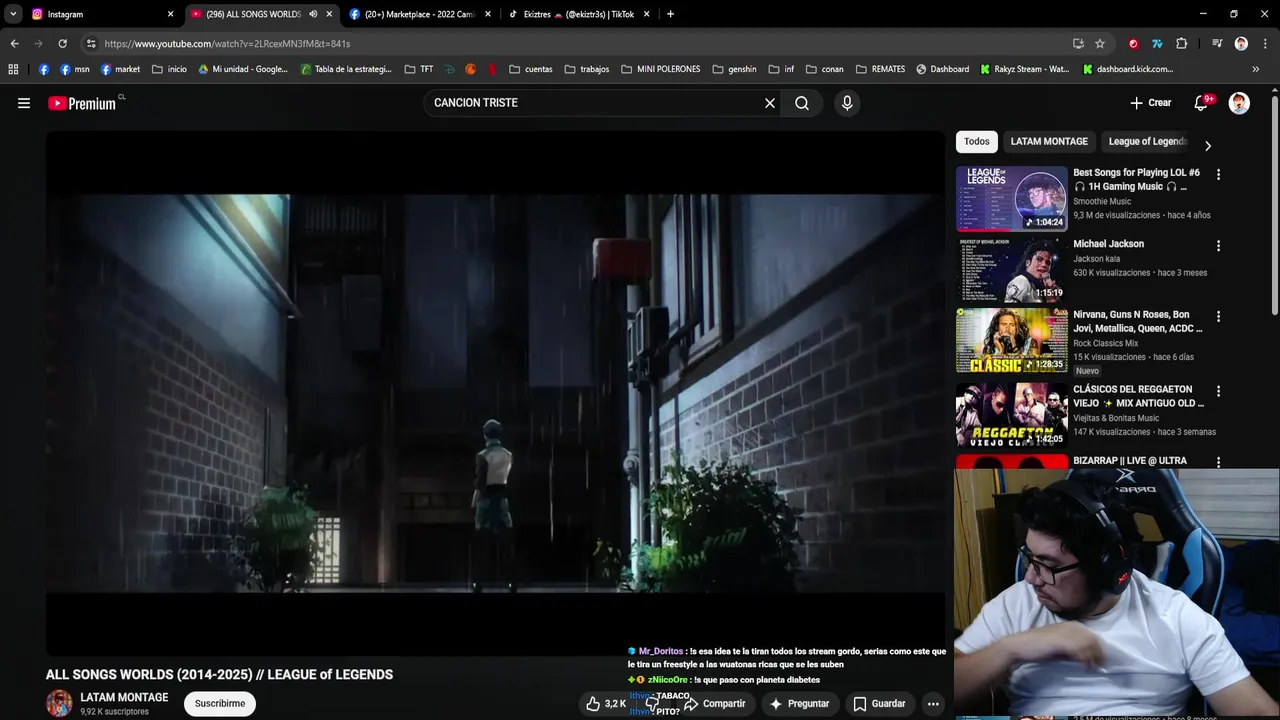Open YouTube notifications bell
This screenshot has height=720, width=1280.
pyautogui.click(x=1202, y=103)
